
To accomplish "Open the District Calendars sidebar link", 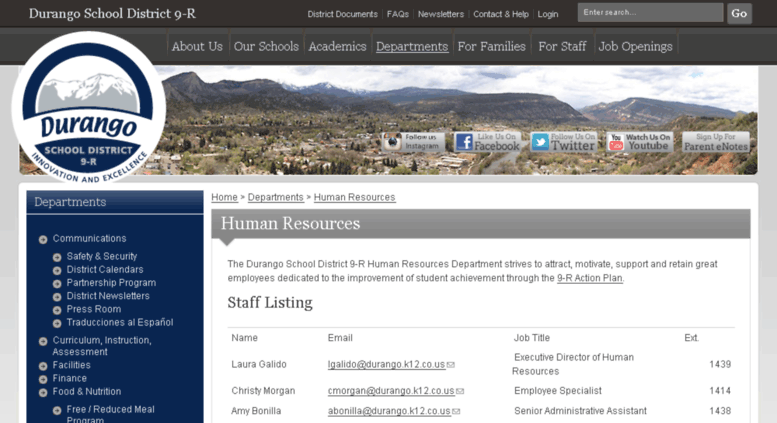I will coord(105,269).
